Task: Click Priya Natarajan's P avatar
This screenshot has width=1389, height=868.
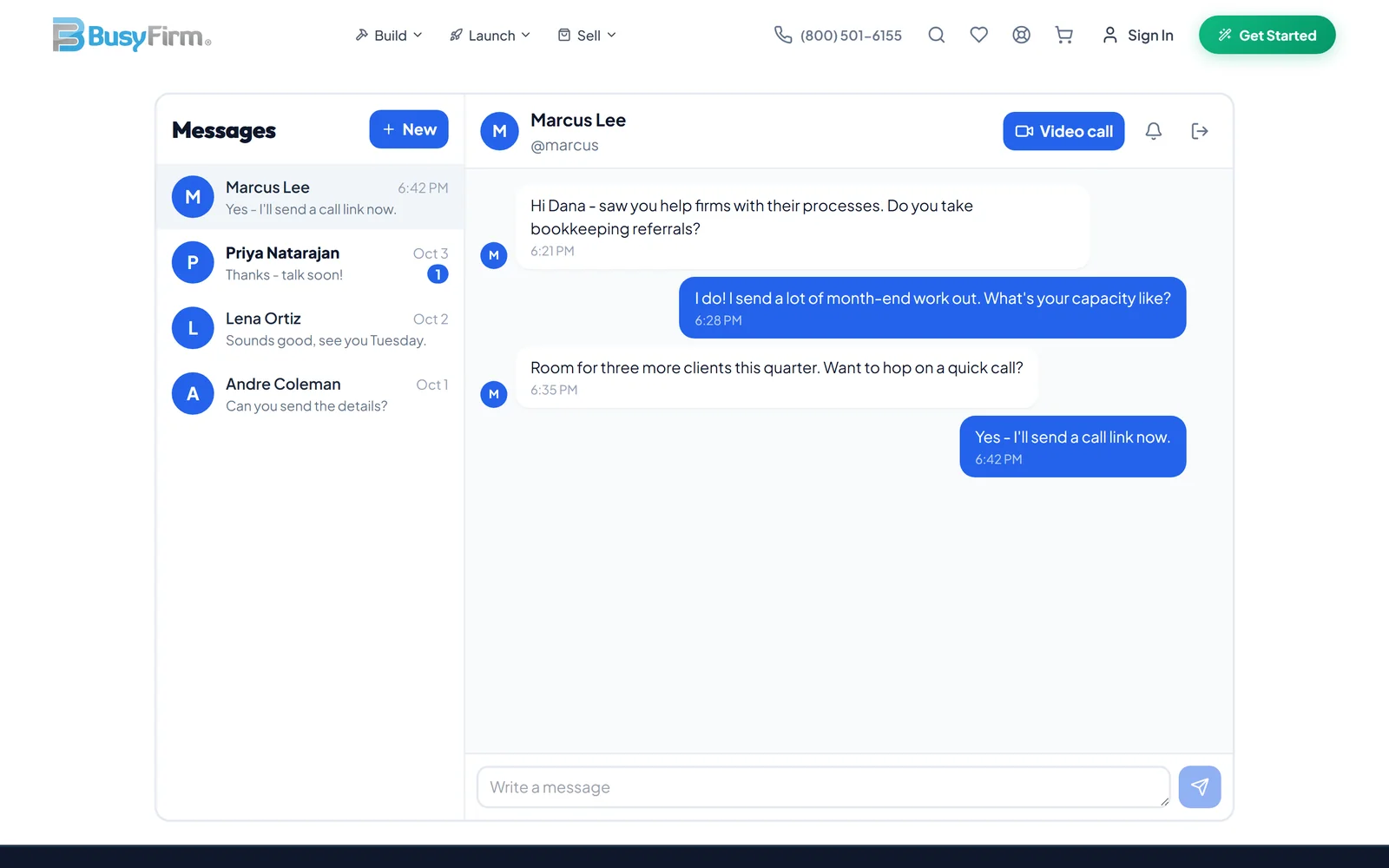Action: [x=193, y=263]
